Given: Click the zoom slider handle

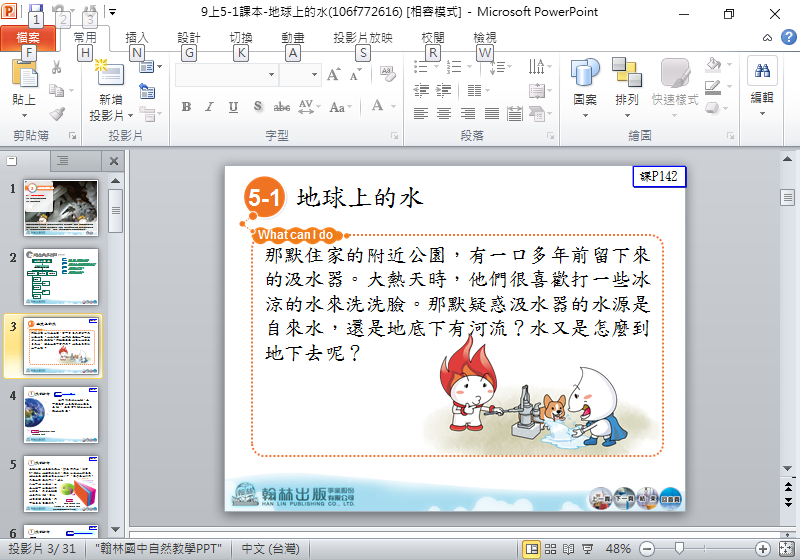Looking at the screenshot, I should [x=679, y=549].
